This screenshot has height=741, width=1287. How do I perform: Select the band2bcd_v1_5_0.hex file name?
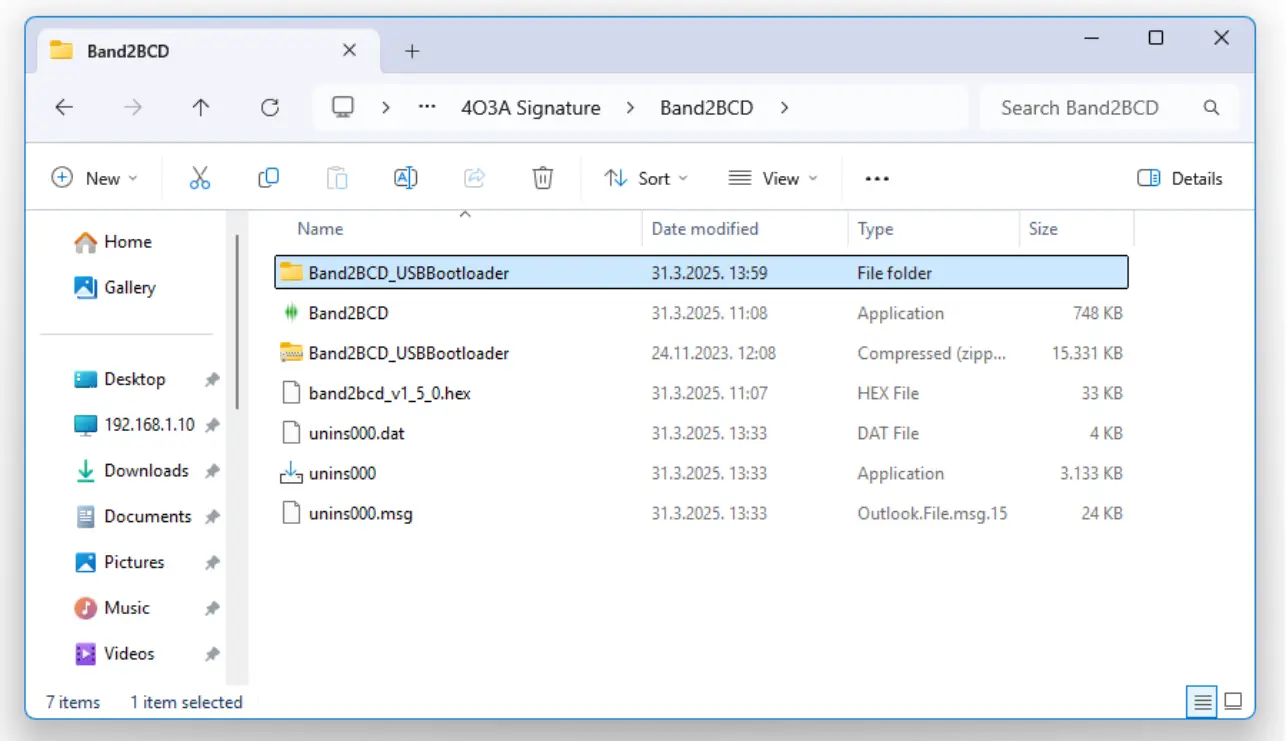coord(390,393)
